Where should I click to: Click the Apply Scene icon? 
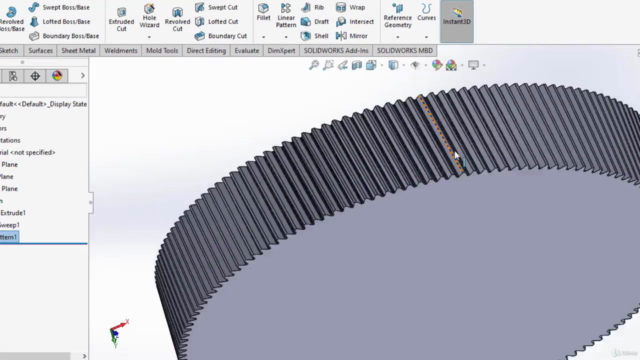click(x=451, y=65)
